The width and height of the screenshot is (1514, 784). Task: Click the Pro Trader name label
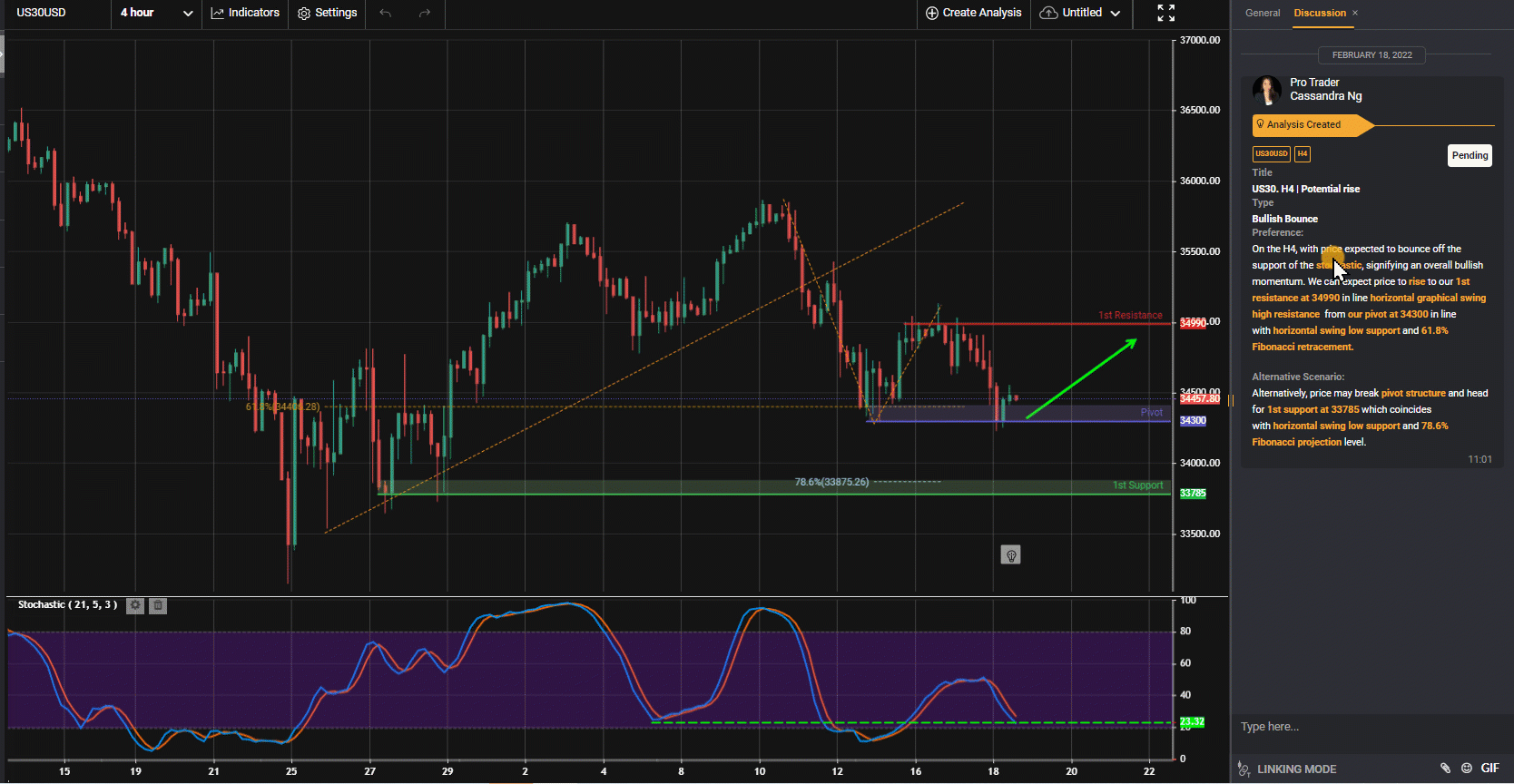(1314, 83)
